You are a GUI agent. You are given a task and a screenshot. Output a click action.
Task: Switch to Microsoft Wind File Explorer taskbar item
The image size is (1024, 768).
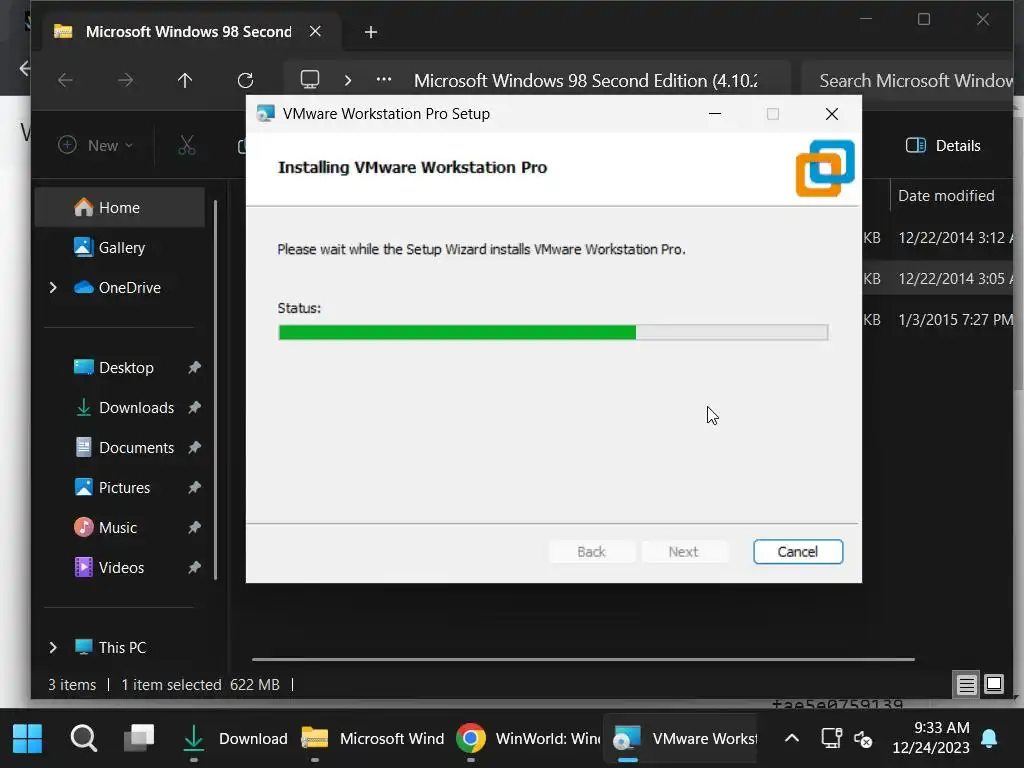[x=372, y=738]
